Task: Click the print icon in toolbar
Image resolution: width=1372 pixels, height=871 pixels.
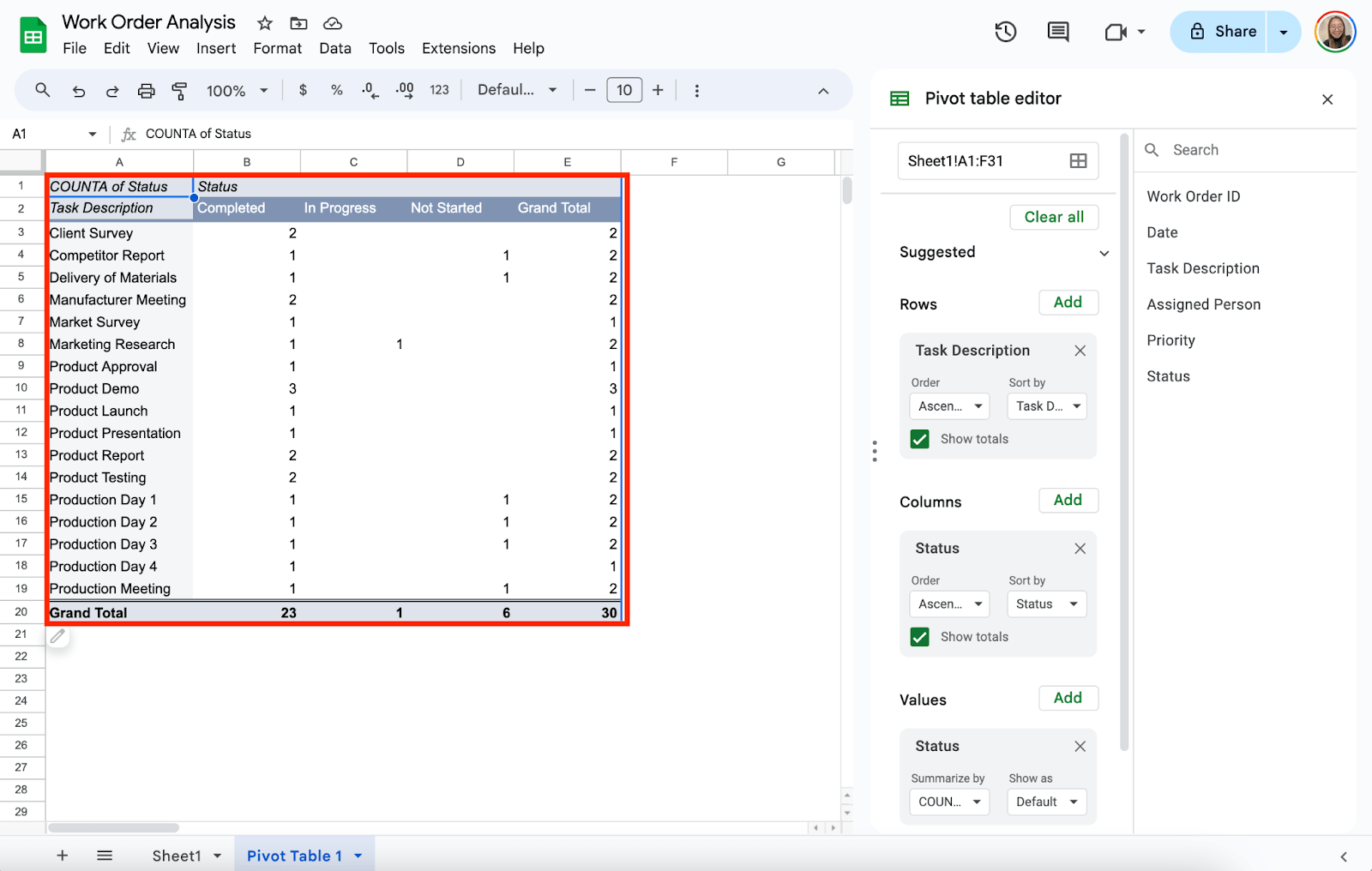Action: click(x=147, y=91)
